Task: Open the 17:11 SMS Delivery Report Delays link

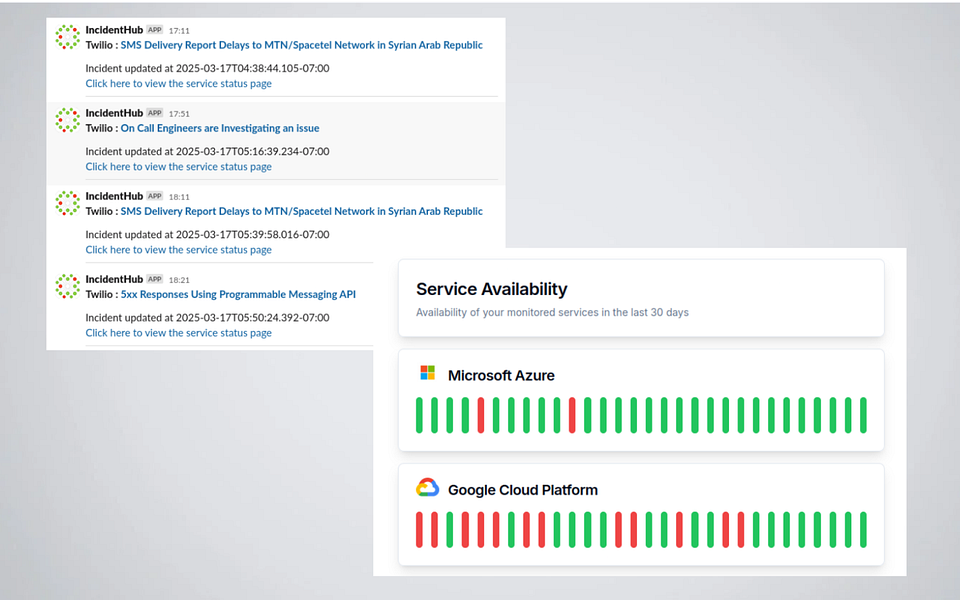Action: coord(301,45)
